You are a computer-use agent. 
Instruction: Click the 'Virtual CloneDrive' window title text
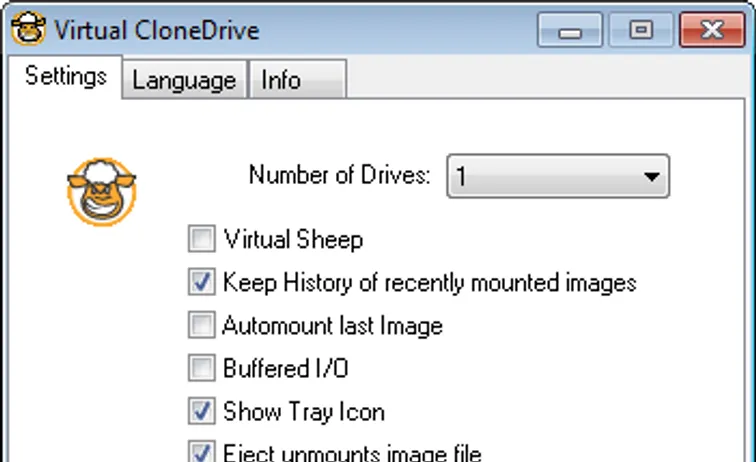[x=157, y=30]
